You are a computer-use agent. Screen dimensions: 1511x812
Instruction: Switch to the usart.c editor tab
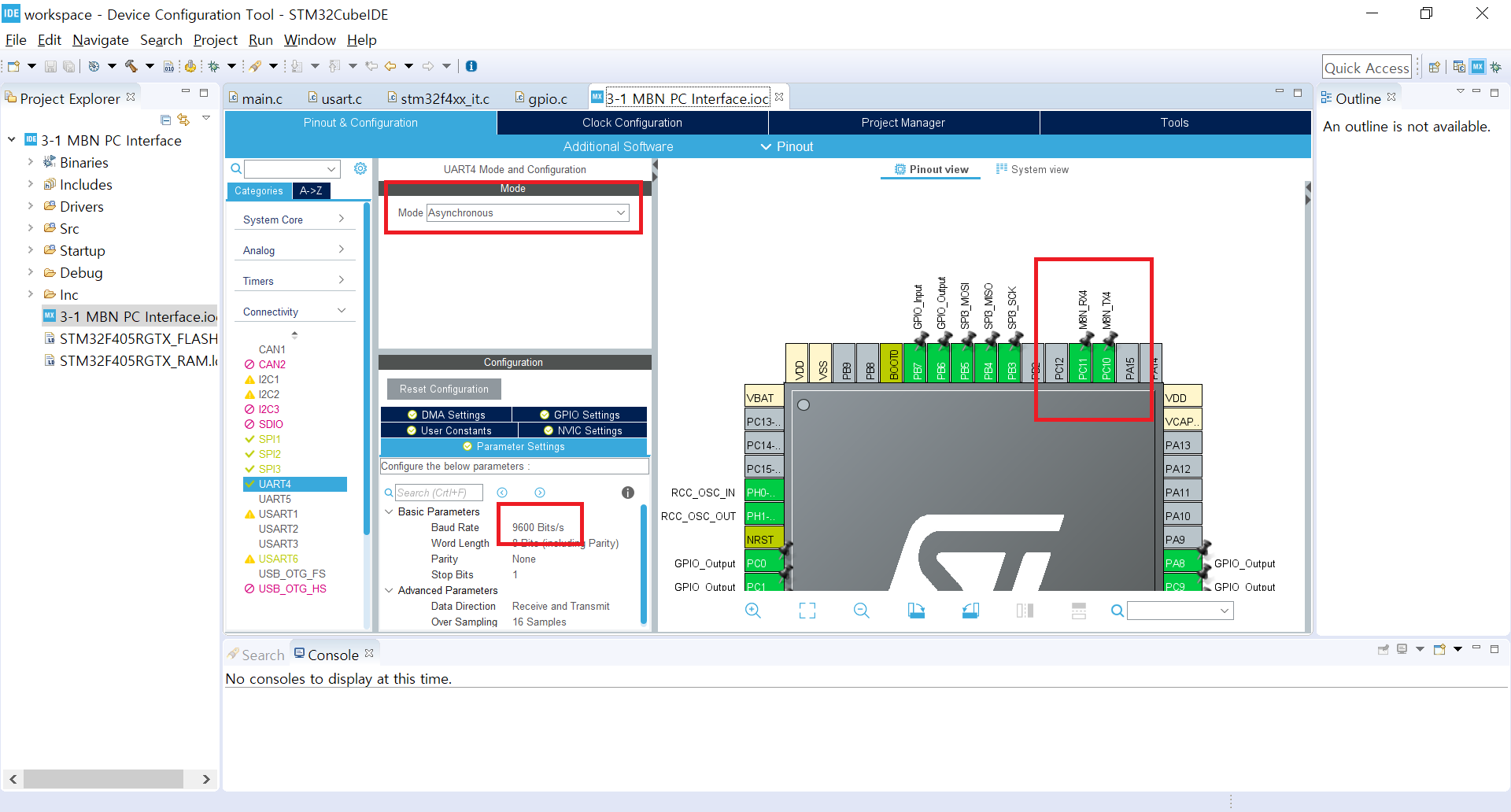335,98
